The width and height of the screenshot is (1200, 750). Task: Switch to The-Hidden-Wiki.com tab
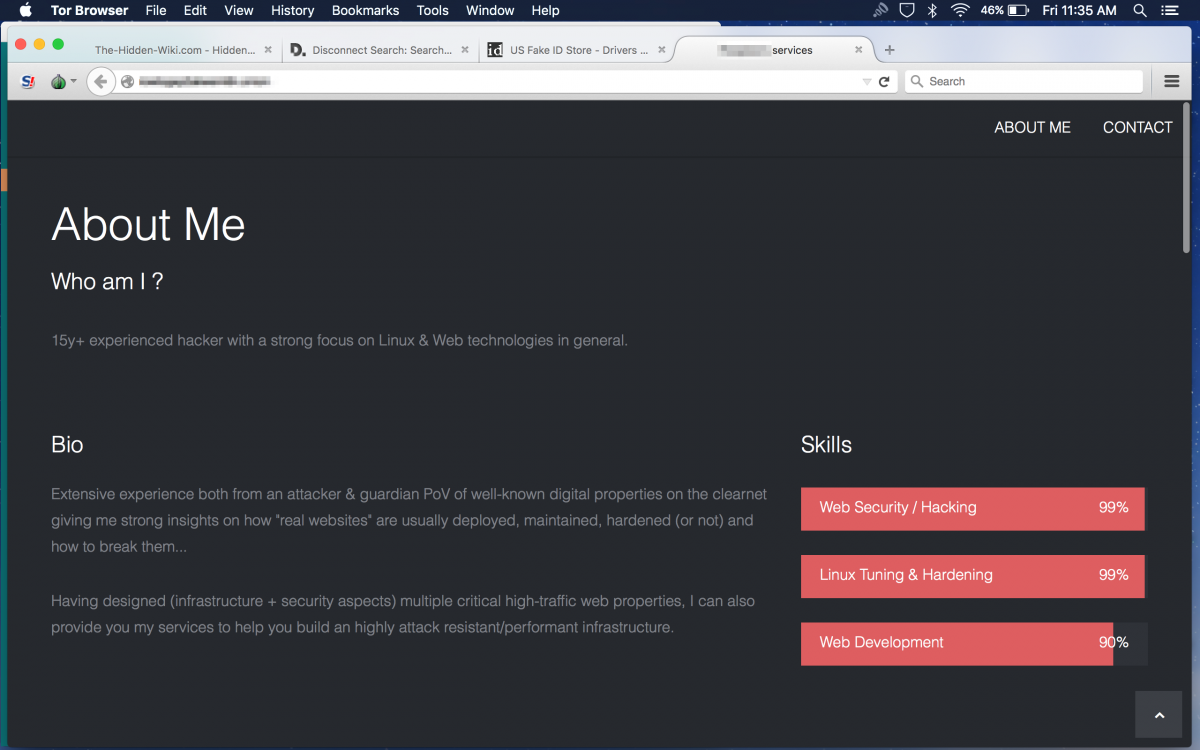(x=174, y=50)
